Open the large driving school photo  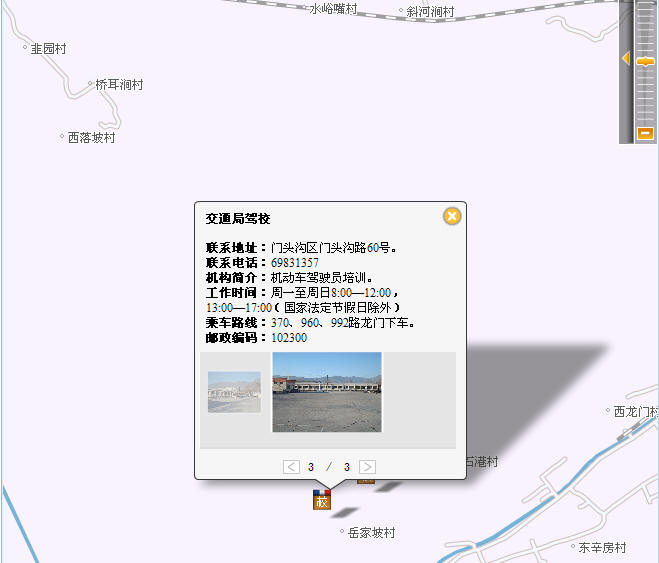327,392
